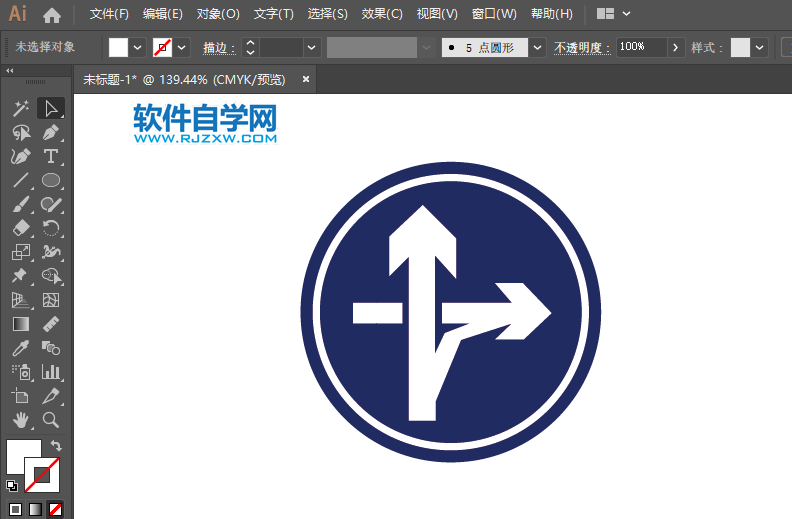Select the Rotate tool

(51, 228)
